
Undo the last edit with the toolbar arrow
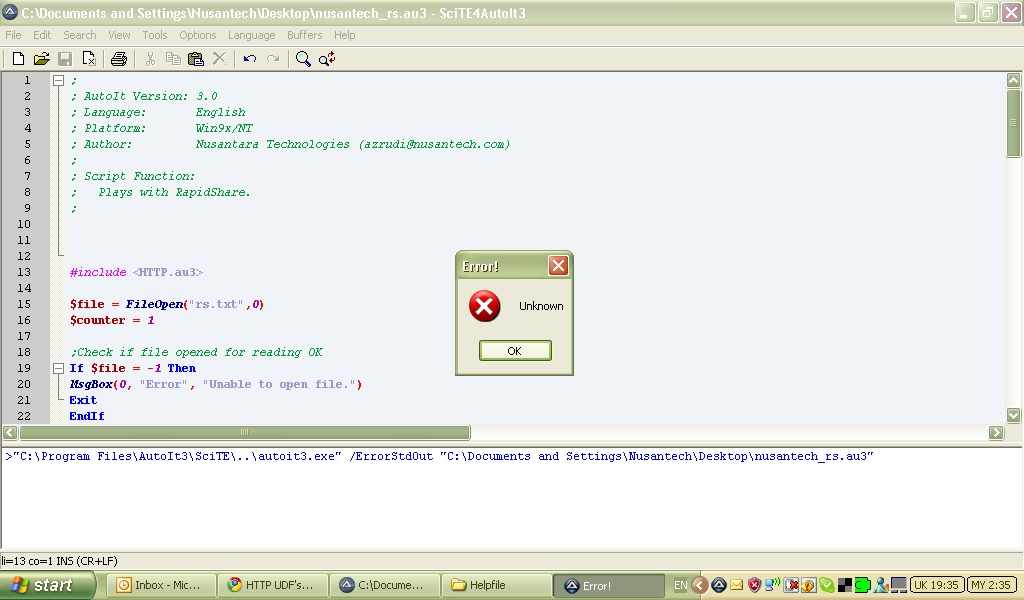250,59
